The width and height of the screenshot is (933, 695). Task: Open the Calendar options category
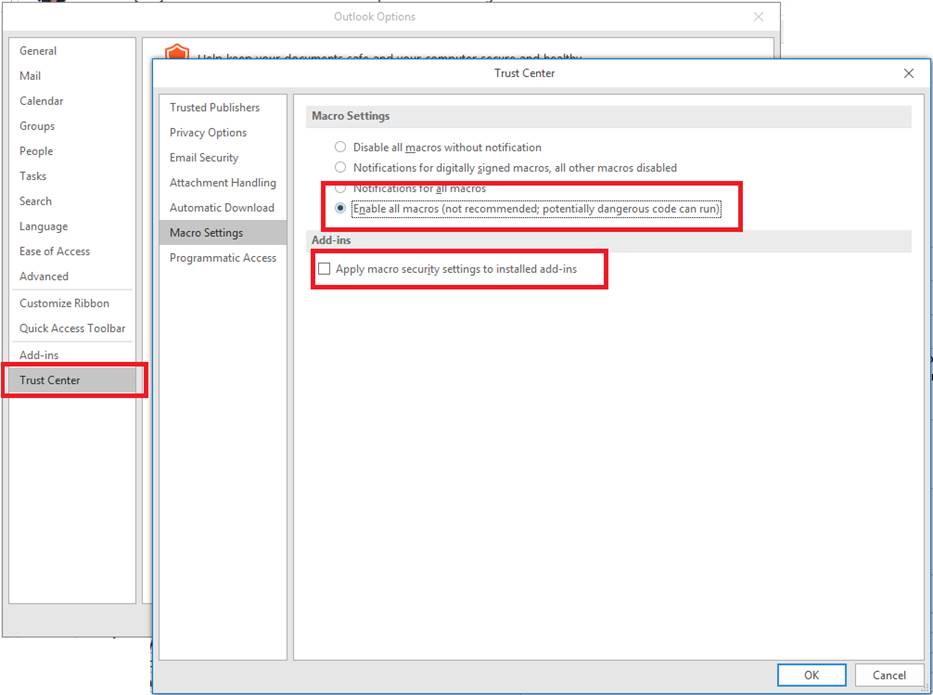(x=41, y=101)
